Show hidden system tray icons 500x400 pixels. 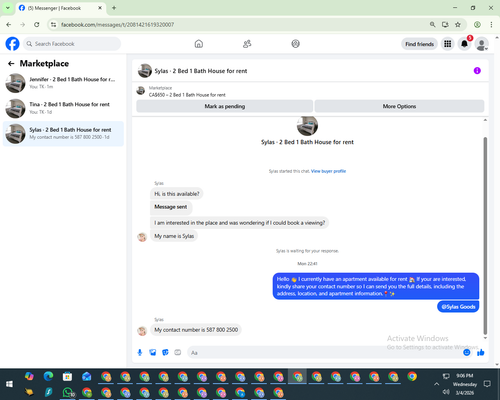pyautogui.click(x=436, y=384)
